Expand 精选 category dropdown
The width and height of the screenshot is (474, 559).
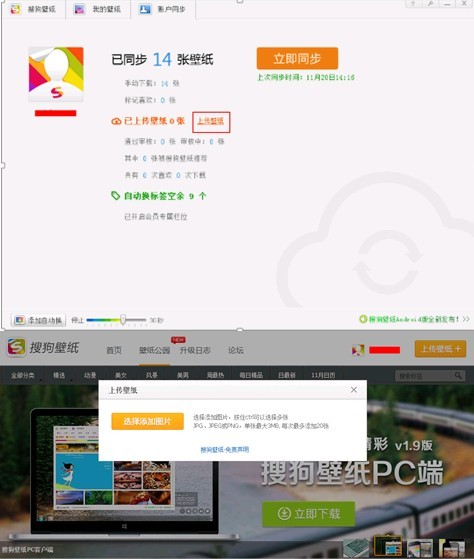point(59,375)
